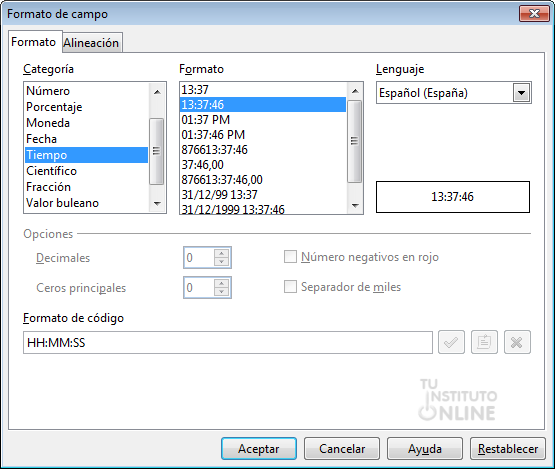
Task: Click the Formato de código text field
Action: (228, 343)
